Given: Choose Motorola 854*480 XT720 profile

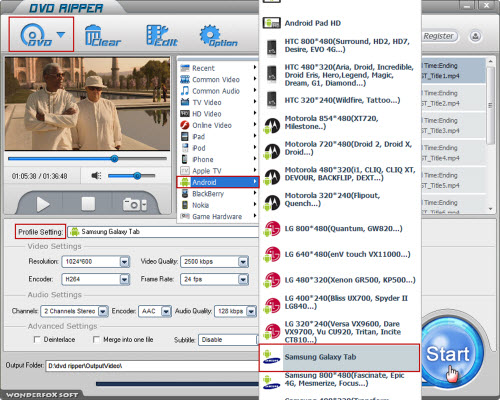Looking at the screenshot, I should pos(339,122).
